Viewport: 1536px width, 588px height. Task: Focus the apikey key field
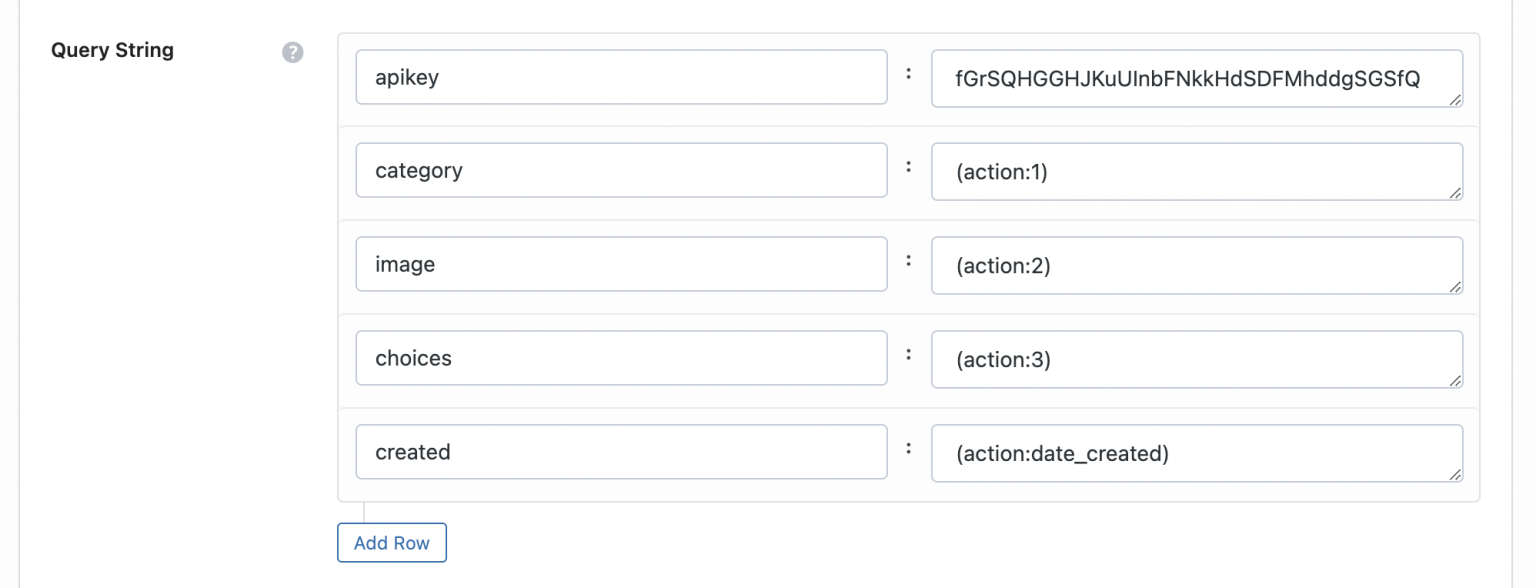[621, 77]
